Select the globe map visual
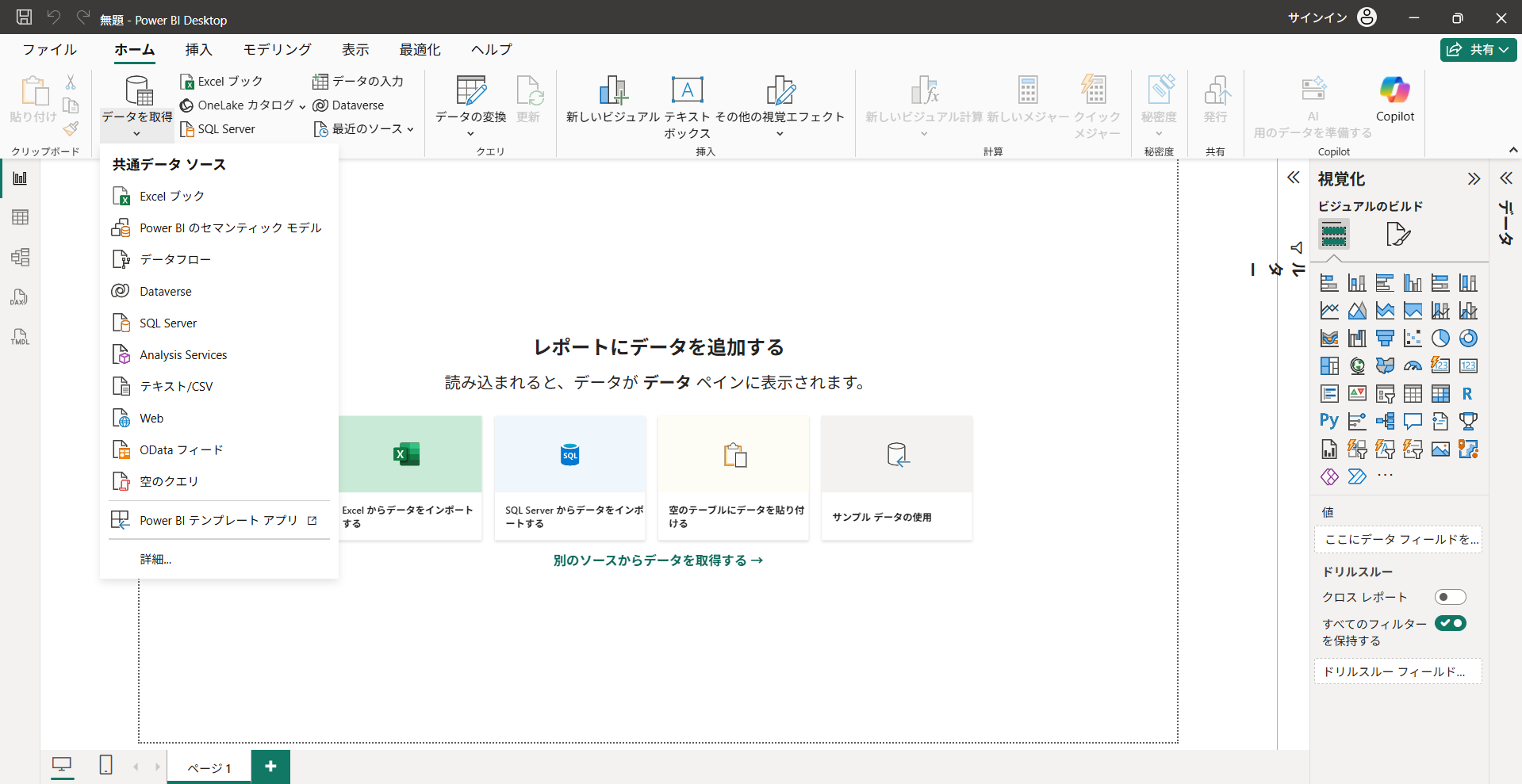This screenshot has height=784, width=1522. coord(1357,365)
